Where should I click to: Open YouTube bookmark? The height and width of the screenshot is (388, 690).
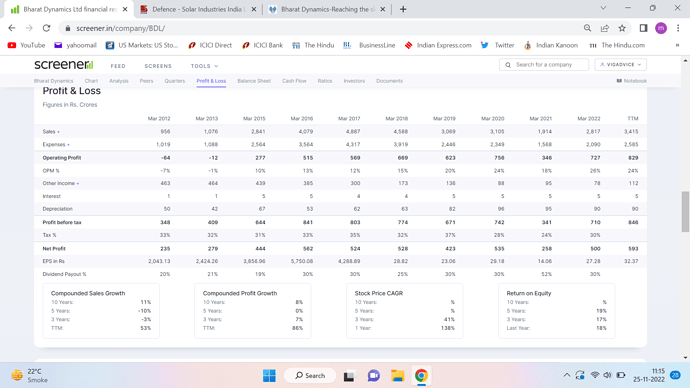(x=26, y=45)
